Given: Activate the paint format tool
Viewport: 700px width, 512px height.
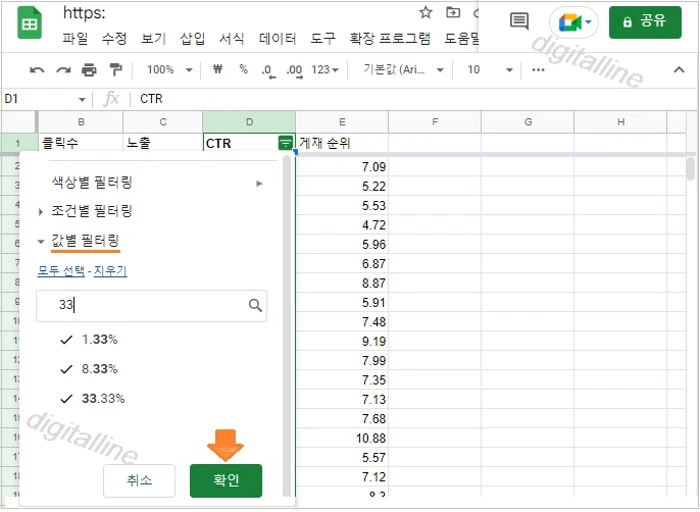Looking at the screenshot, I should coord(116,70).
